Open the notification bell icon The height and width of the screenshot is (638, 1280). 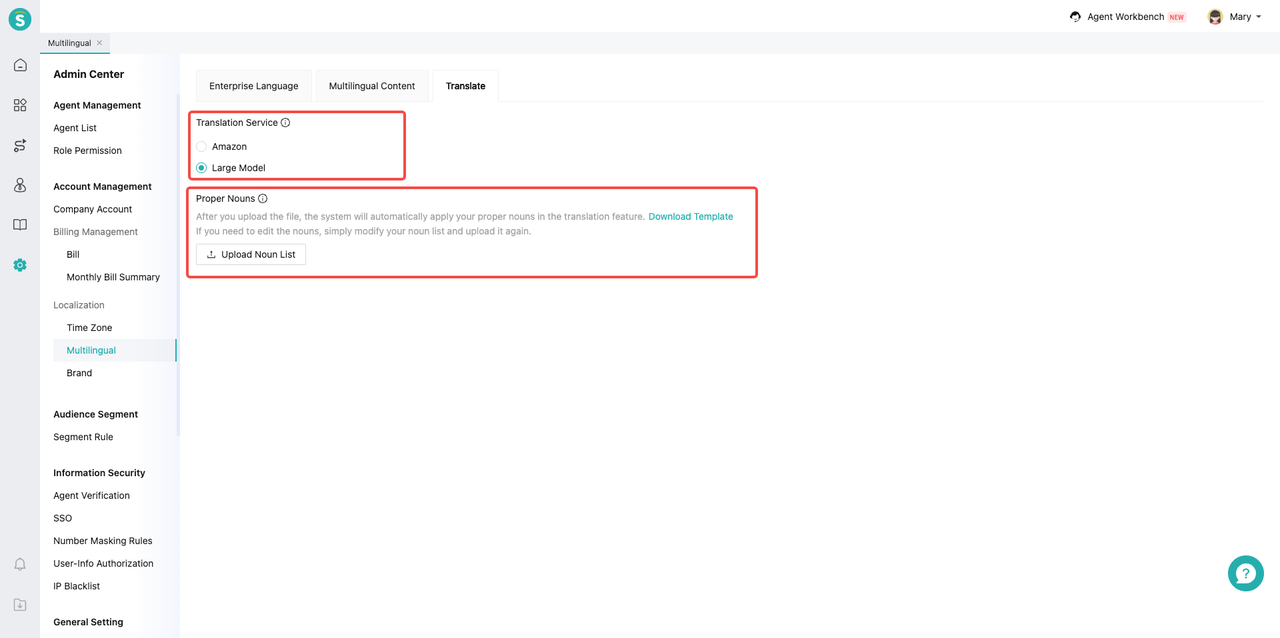point(20,564)
